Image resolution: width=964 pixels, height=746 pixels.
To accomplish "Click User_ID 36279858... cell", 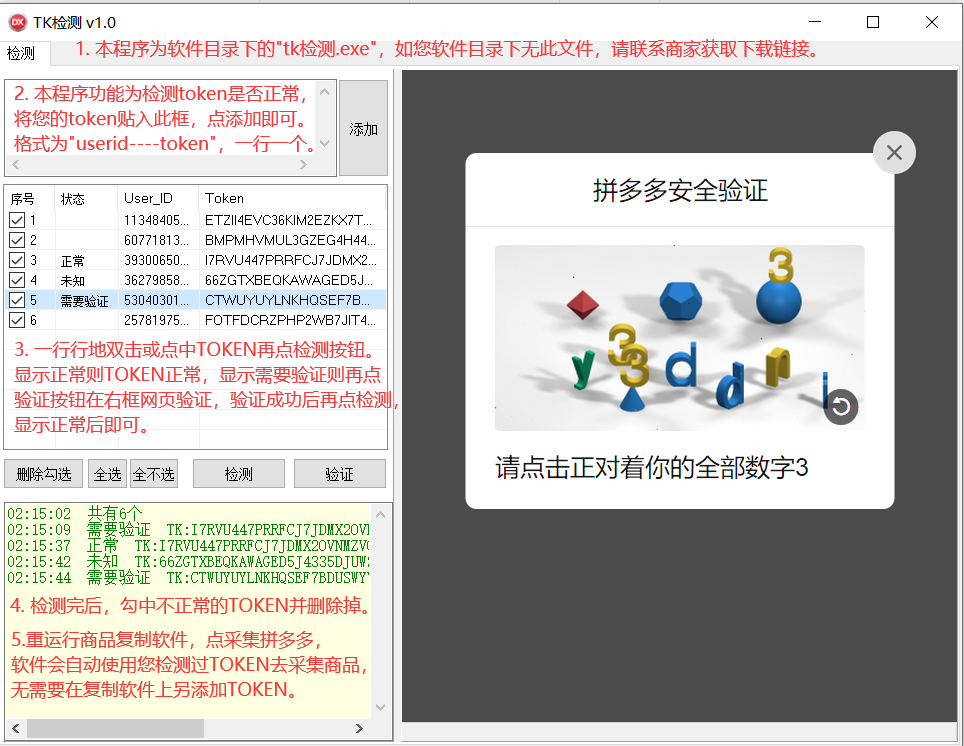I will pos(156,280).
